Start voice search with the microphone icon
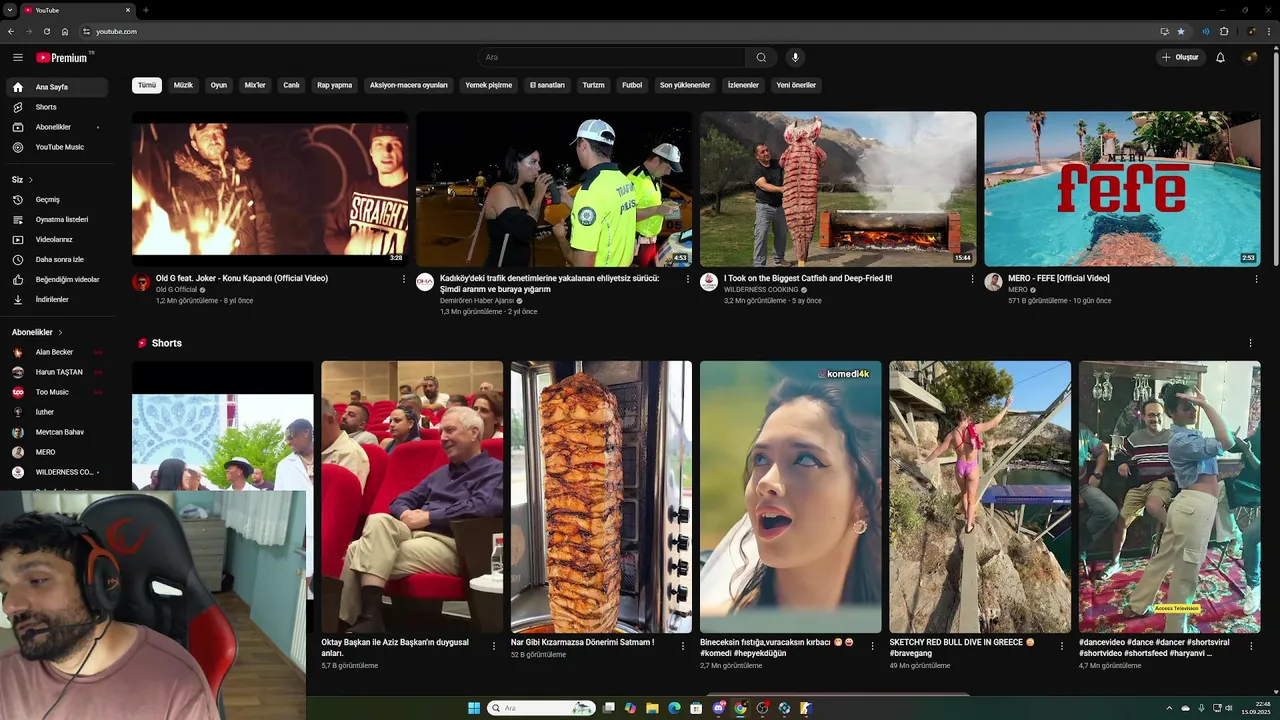Viewport: 1280px width, 720px height. pyautogui.click(x=795, y=57)
